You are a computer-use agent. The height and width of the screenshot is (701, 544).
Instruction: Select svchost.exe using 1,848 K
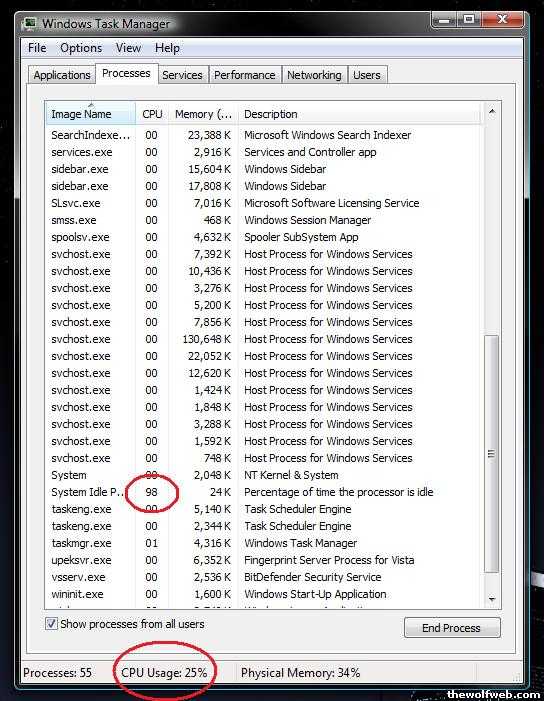pos(264,407)
